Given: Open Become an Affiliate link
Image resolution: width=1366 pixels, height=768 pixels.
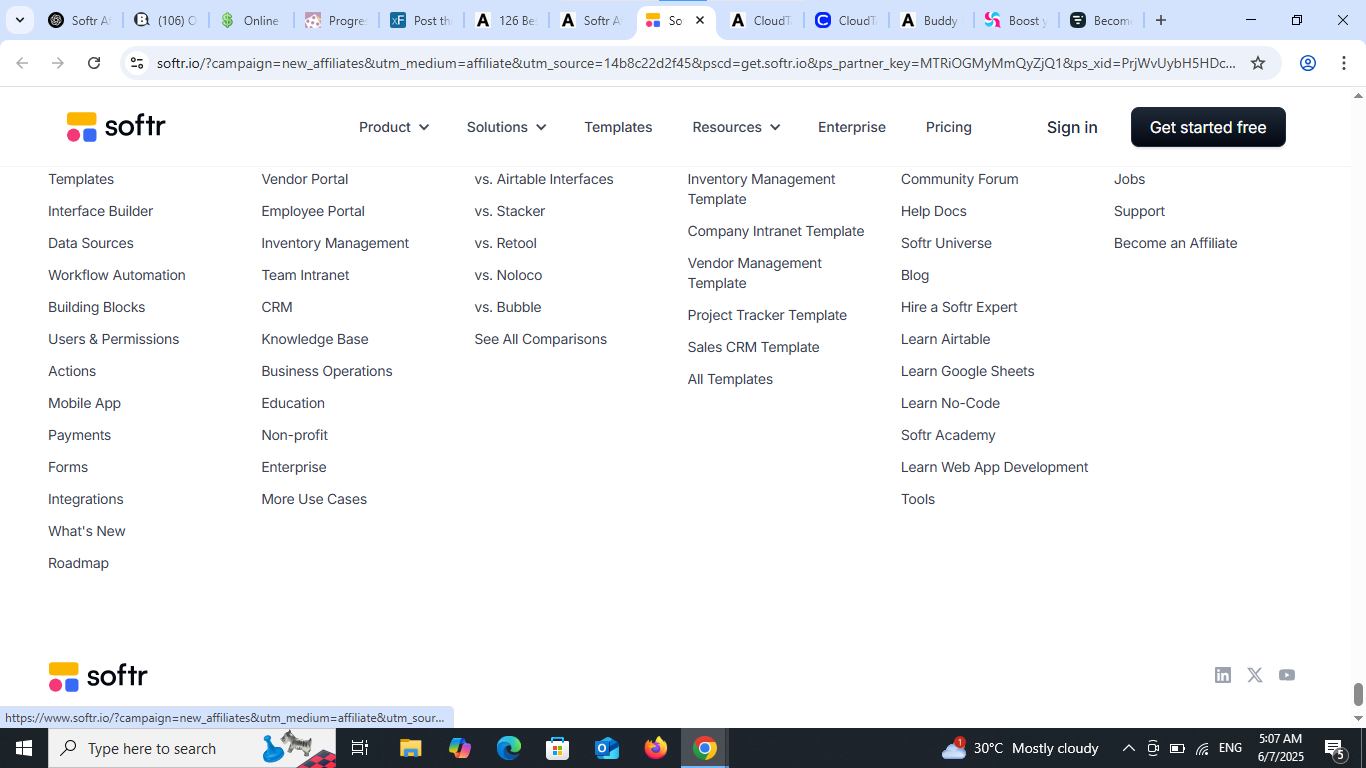Looking at the screenshot, I should coord(1176,243).
